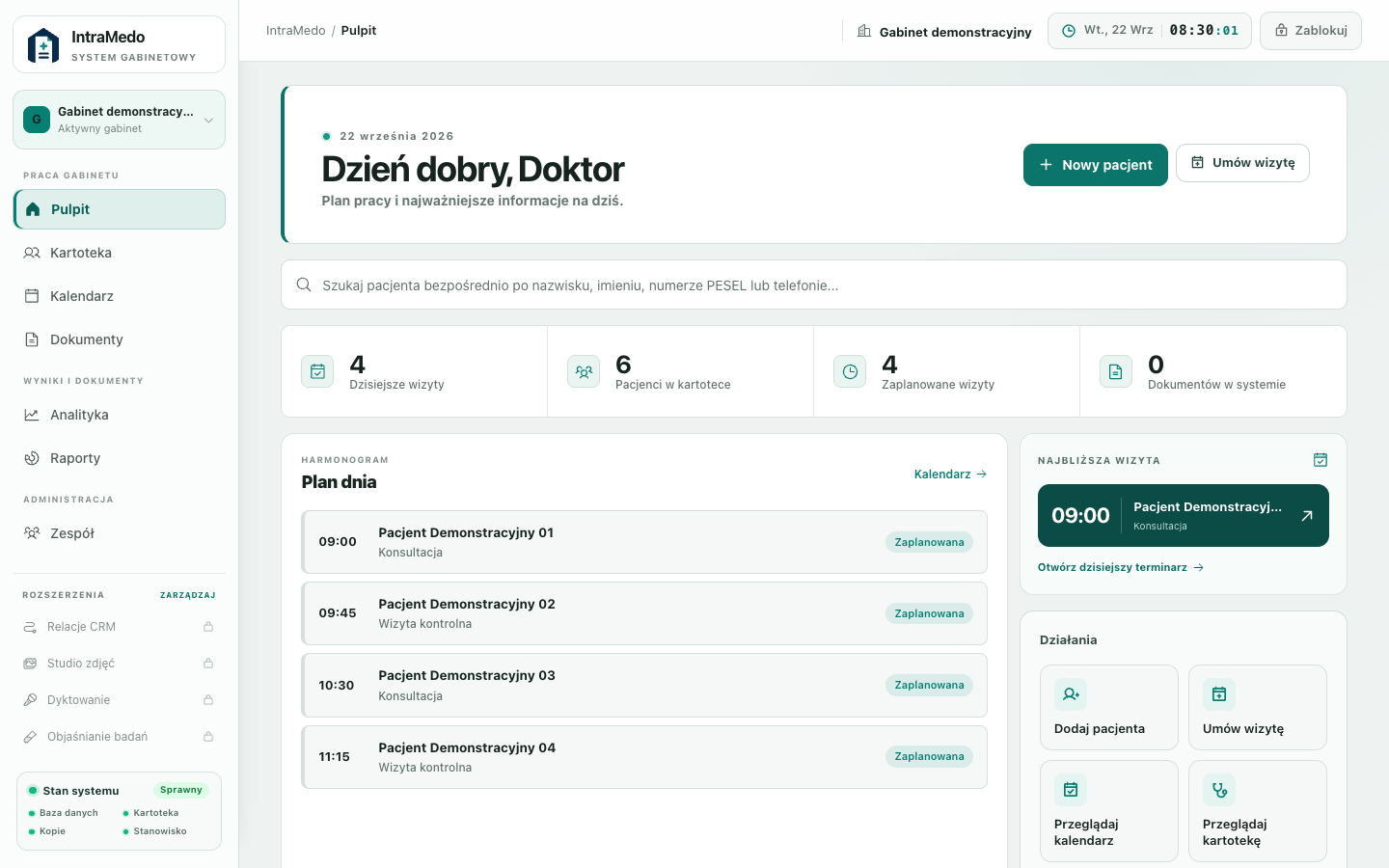The width and height of the screenshot is (1389, 868).
Task: Click the stethoscope icon in Przeglądaj kartotekę
Action: [1219, 790]
